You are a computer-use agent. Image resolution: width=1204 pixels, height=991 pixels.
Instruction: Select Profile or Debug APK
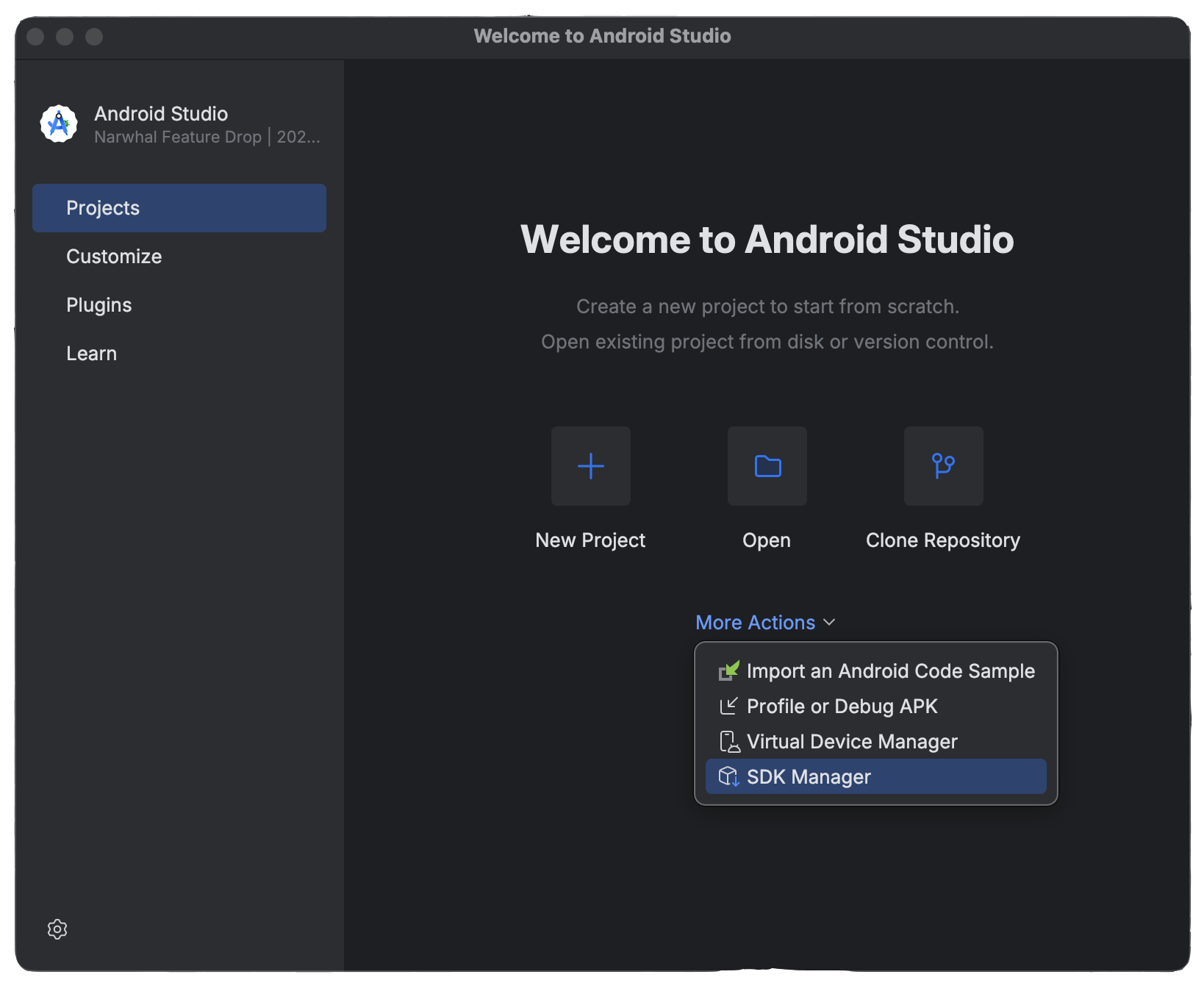pyautogui.click(x=876, y=706)
